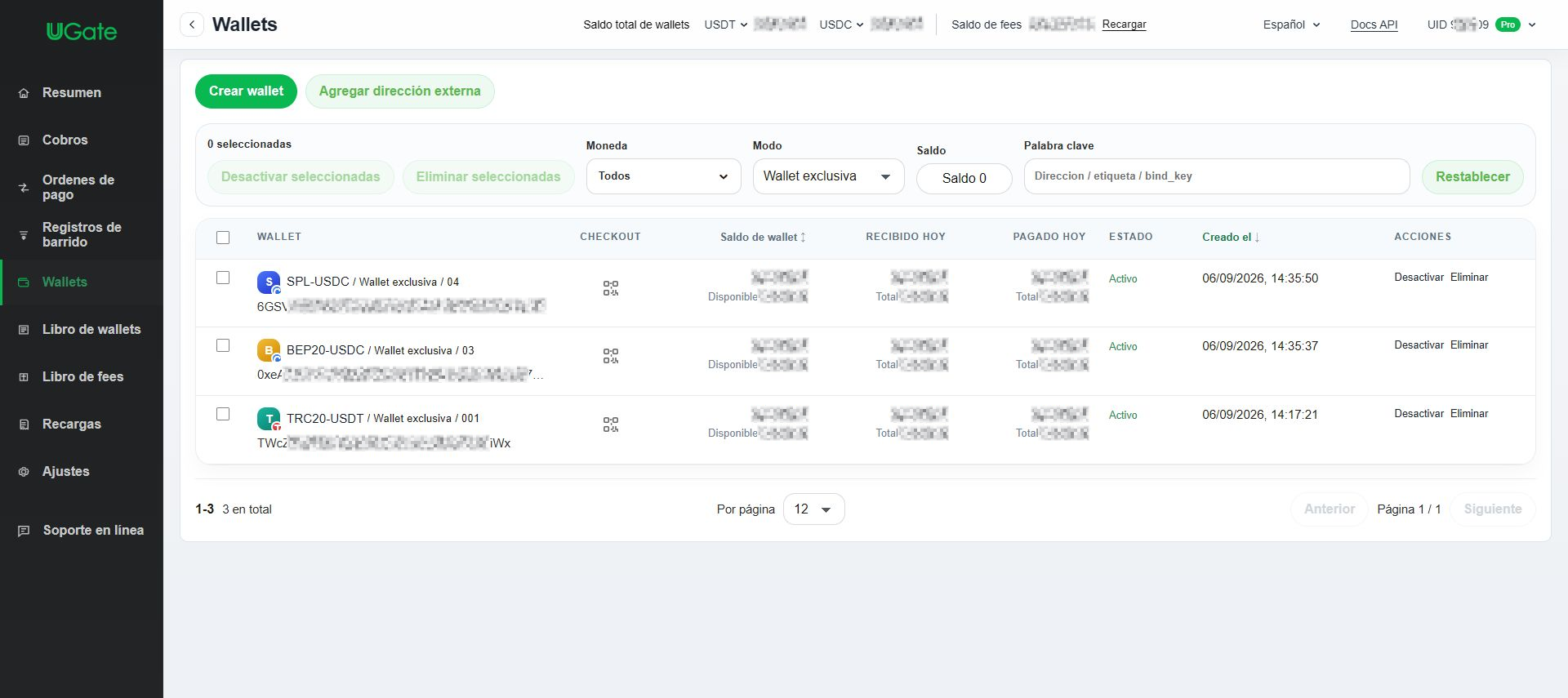
Task: Open Libro de wallets in the sidebar
Action: [x=82, y=330]
